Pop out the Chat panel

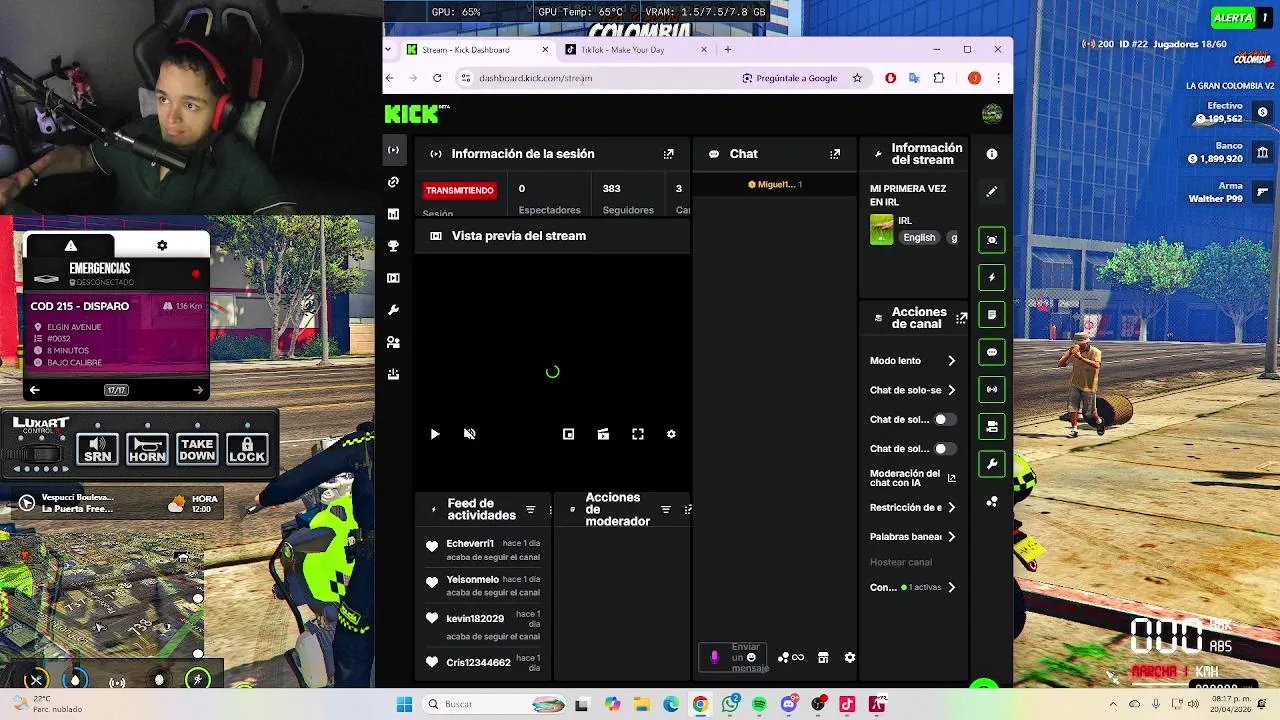coord(835,154)
